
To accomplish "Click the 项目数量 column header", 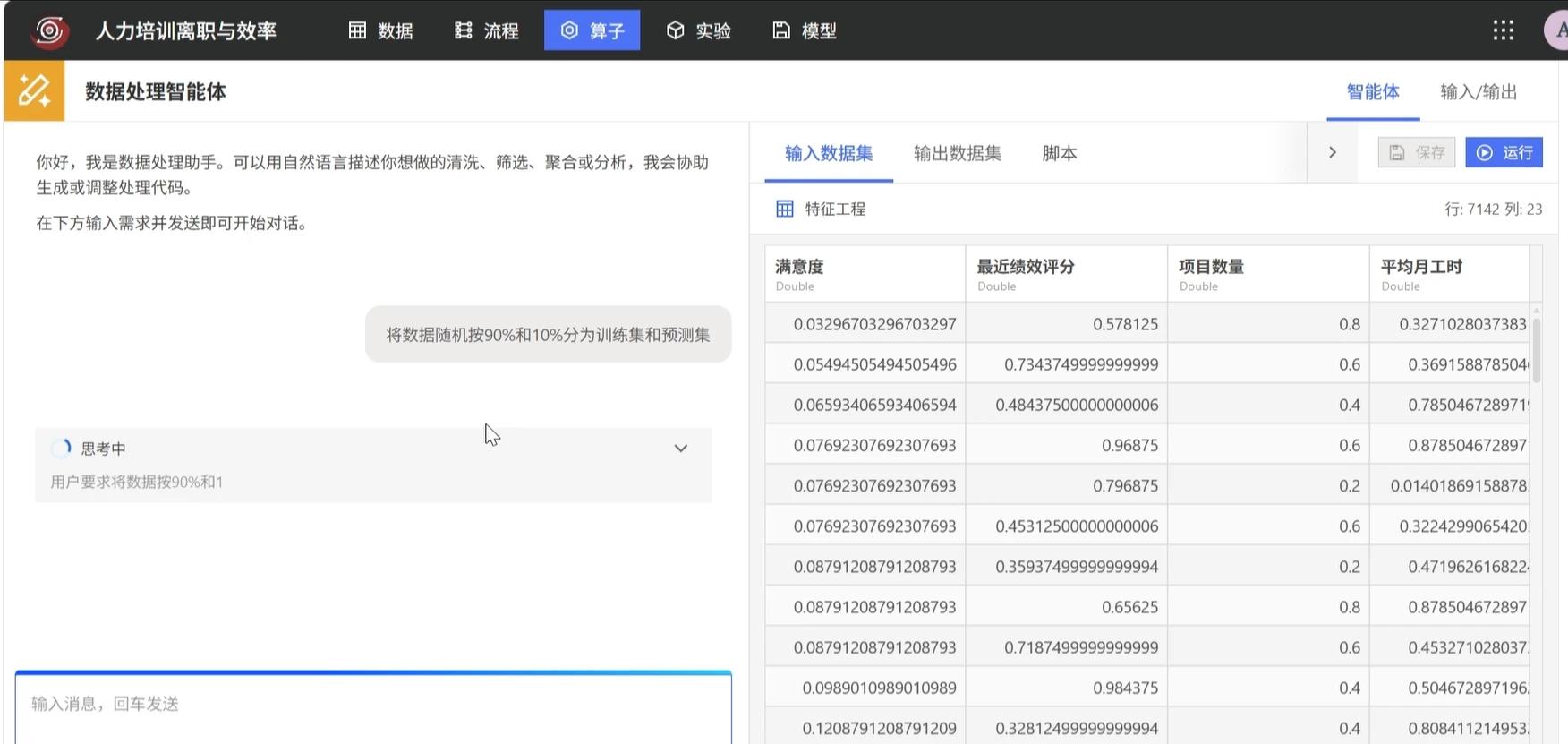I will tap(1268, 274).
